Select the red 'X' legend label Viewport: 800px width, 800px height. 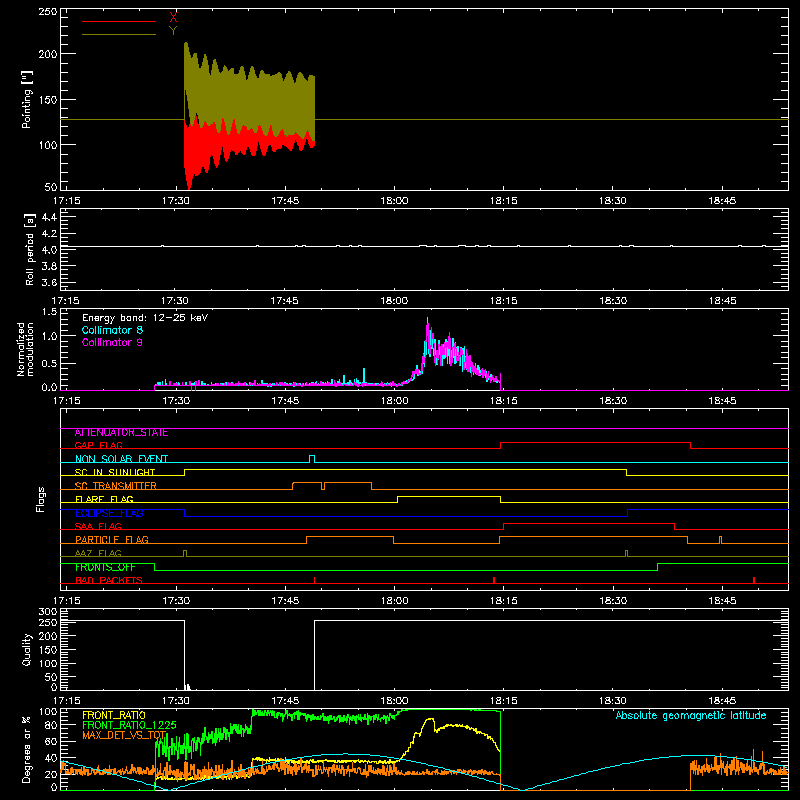pos(173,18)
